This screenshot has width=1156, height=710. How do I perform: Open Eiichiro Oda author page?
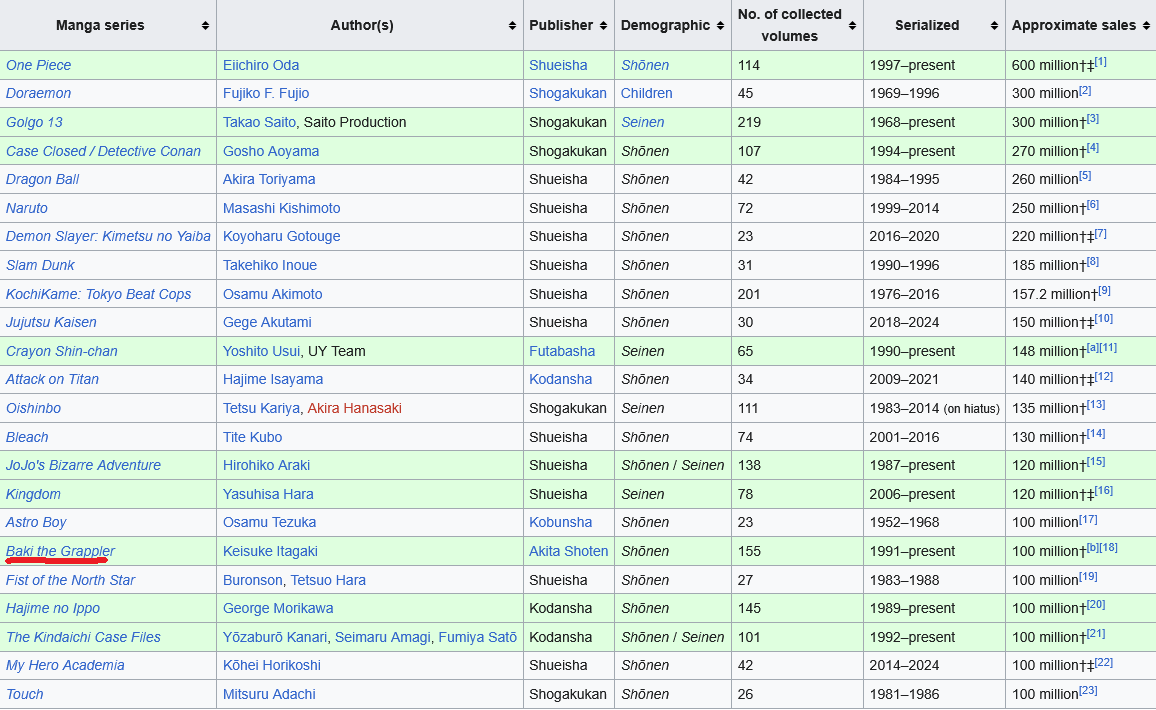coord(261,65)
